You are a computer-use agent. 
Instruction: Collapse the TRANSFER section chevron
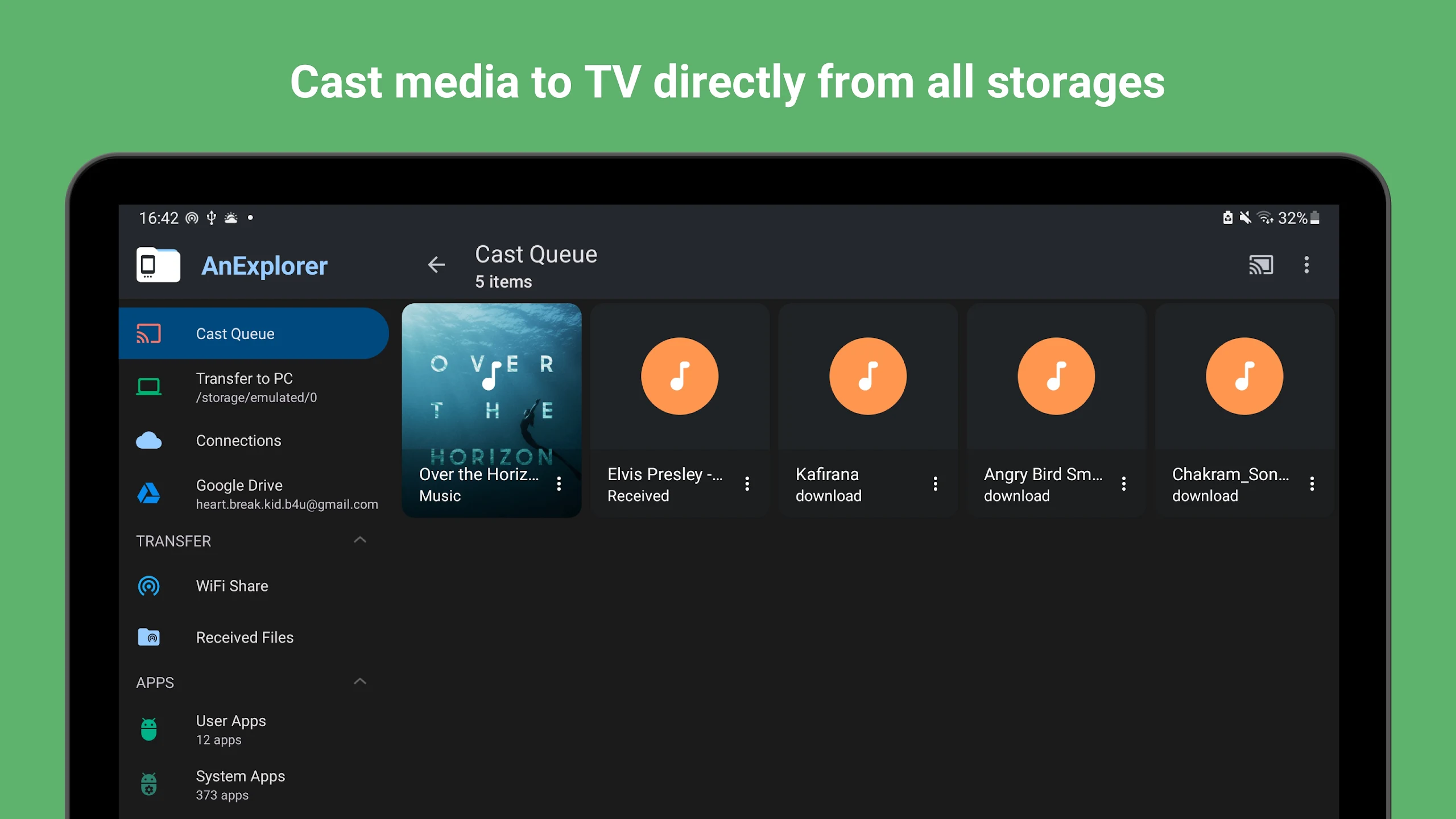359,540
